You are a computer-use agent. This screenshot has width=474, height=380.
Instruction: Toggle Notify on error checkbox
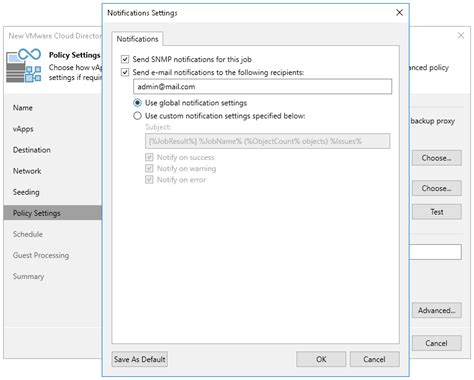(x=149, y=180)
